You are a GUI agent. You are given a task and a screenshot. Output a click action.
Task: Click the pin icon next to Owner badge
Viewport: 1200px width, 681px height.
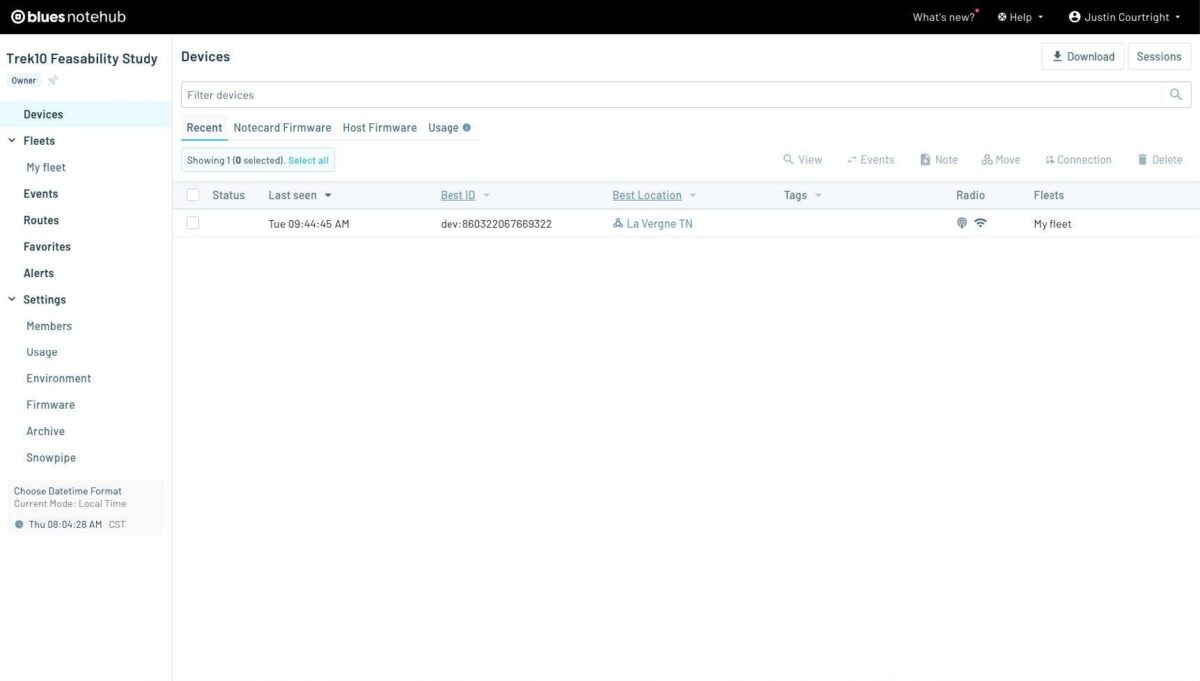pyautogui.click(x=54, y=81)
